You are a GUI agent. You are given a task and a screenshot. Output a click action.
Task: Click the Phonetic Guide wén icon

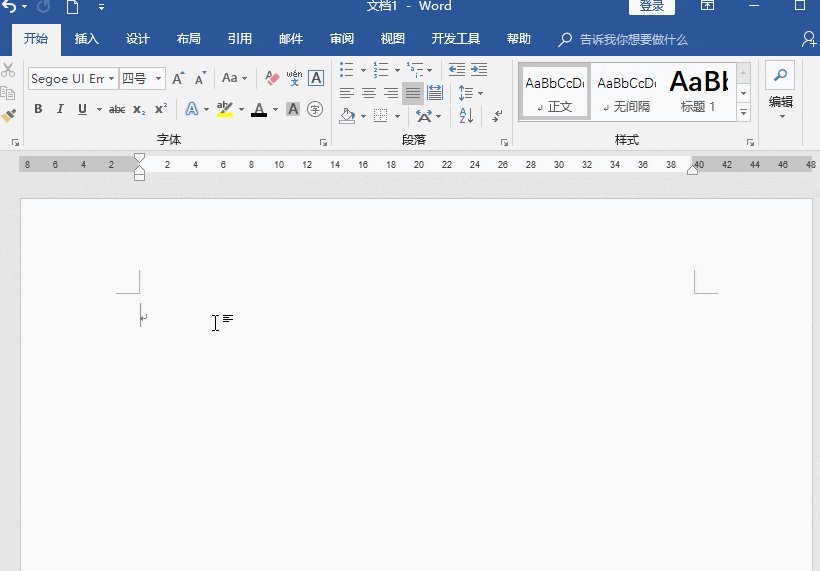[x=294, y=78]
